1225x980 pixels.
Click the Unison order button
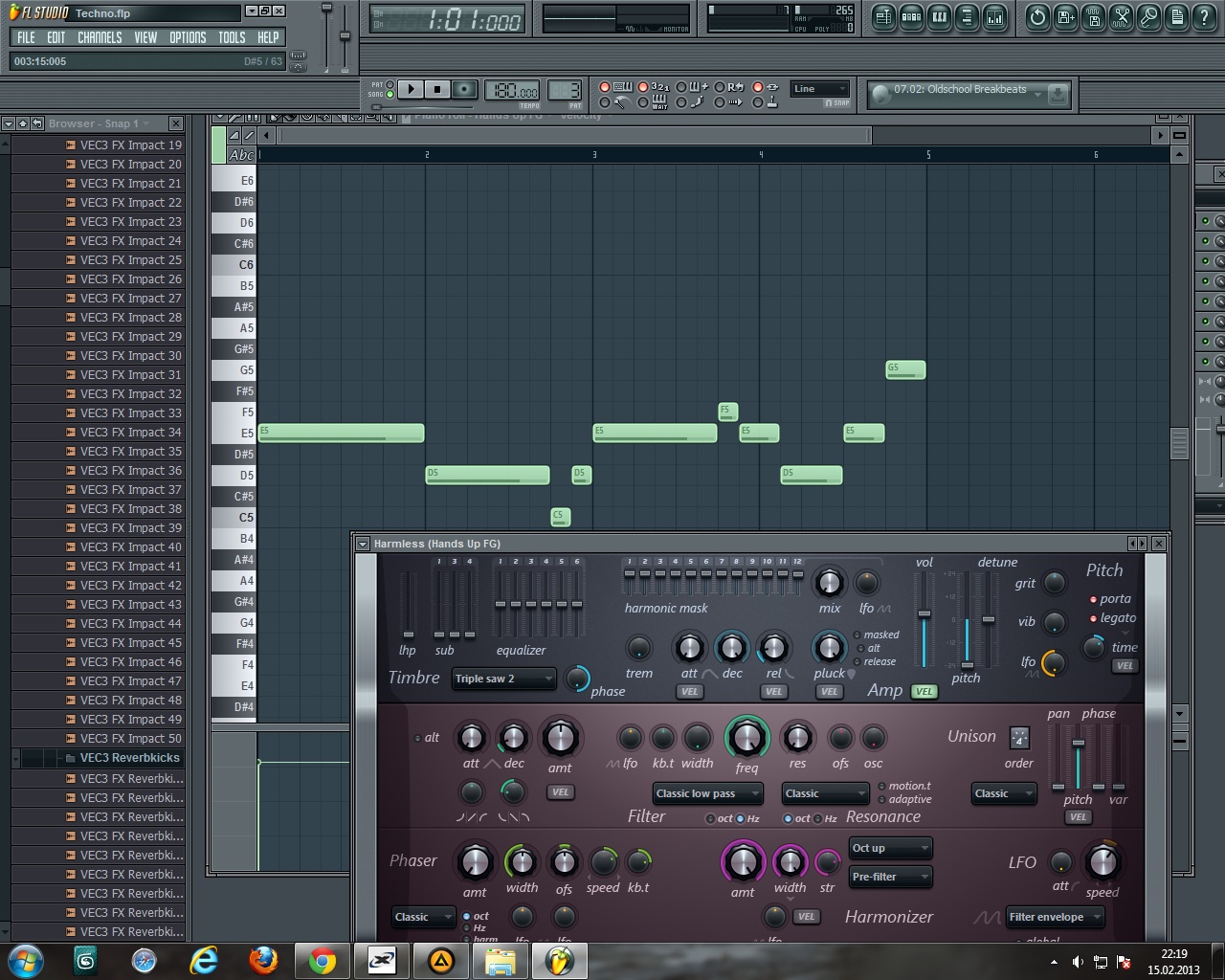point(1019,738)
